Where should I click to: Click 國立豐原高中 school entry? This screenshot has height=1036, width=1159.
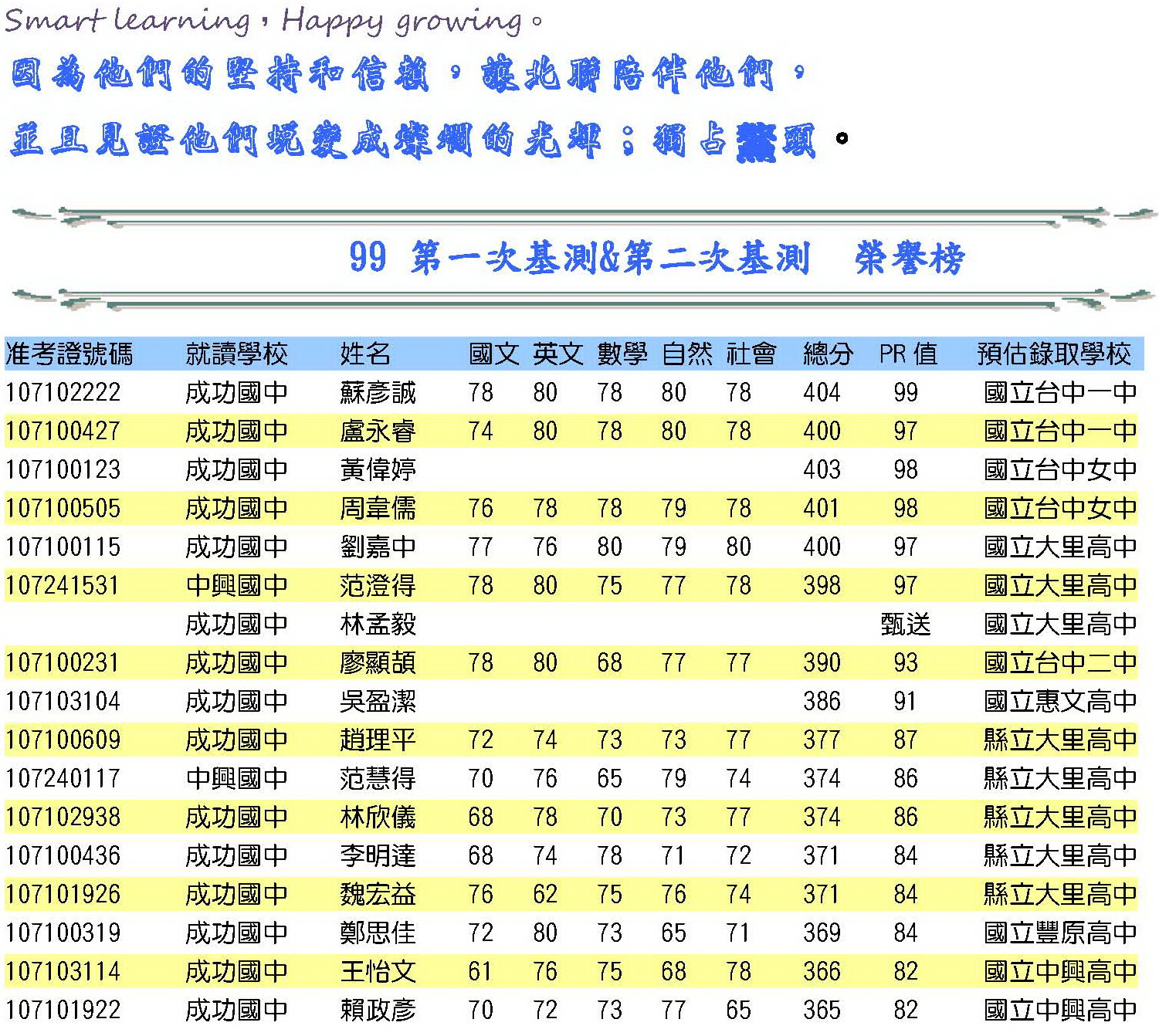click(x=1060, y=933)
